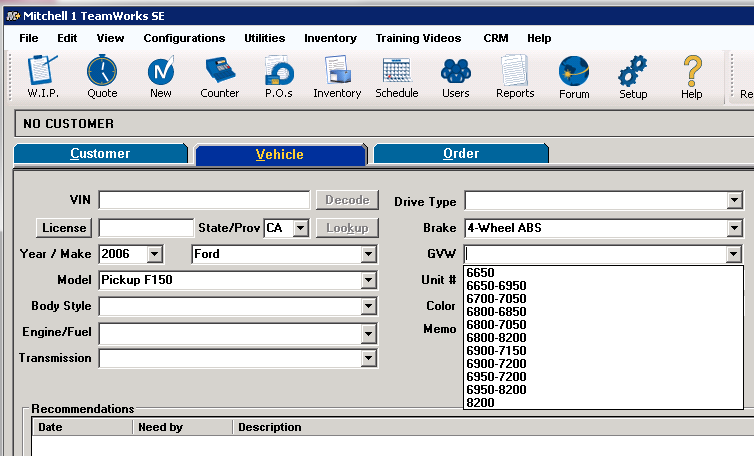The width and height of the screenshot is (754, 456).
Task: Click the License button
Action: click(63, 228)
